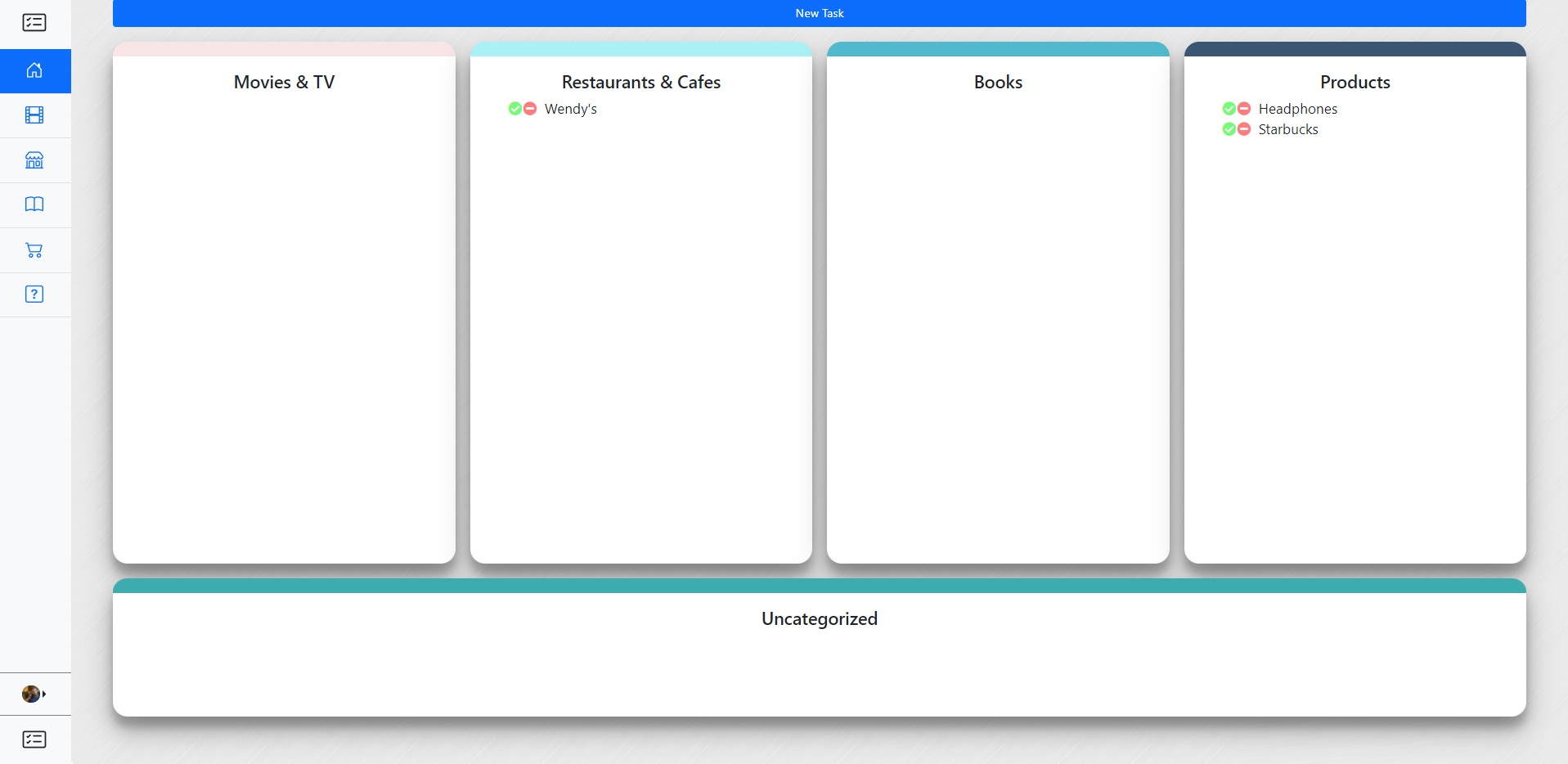1568x764 pixels.
Task: Click the shopping cart icon for Products
Action: tap(34, 250)
